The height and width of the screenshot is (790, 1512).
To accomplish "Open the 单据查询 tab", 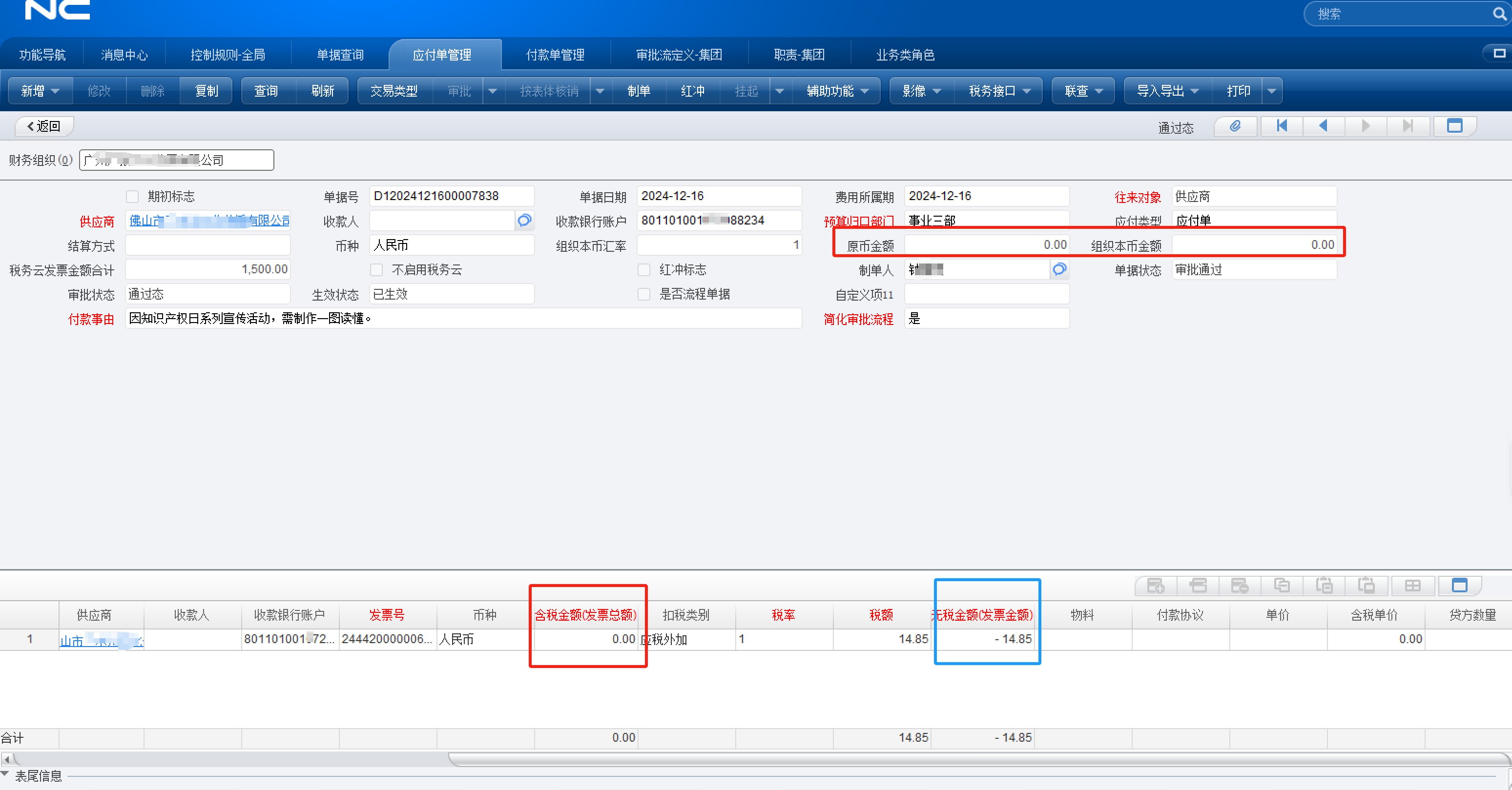I will tap(340, 55).
